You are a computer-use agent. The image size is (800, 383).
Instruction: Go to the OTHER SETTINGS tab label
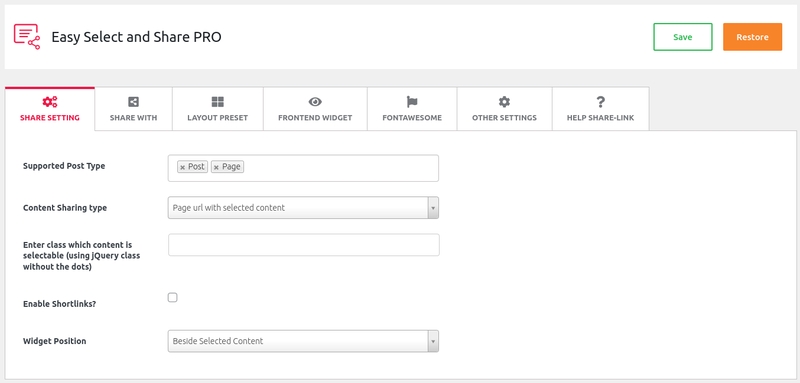[x=504, y=118]
